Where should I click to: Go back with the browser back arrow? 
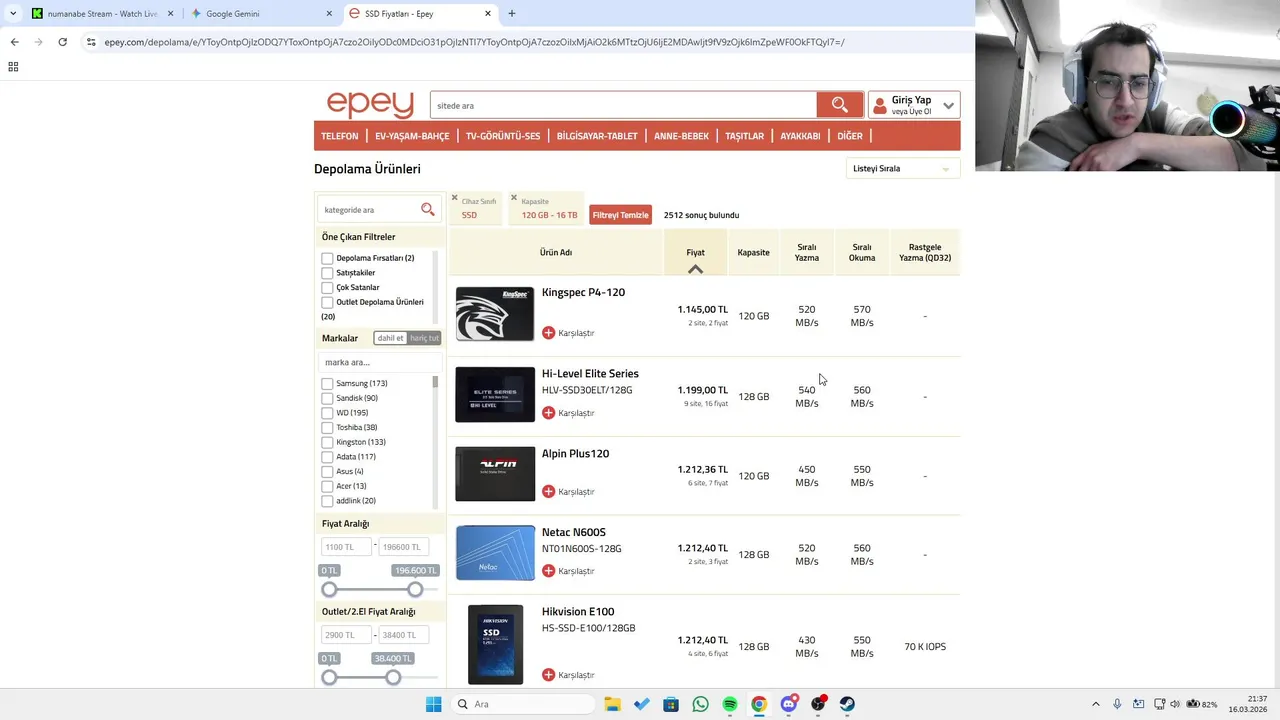[14, 42]
